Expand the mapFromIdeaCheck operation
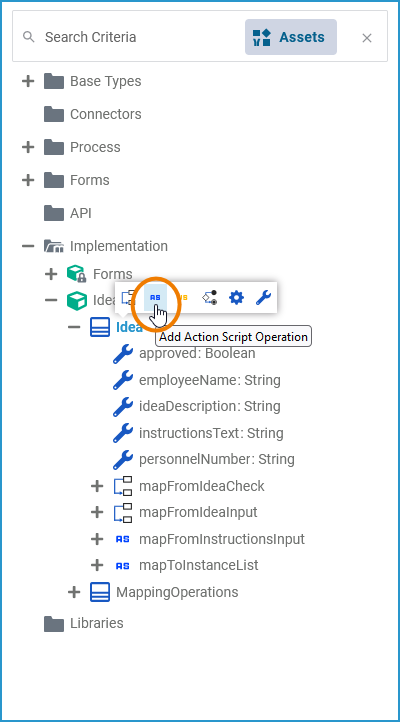Image resolution: width=400 pixels, height=722 pixels. (x=97, y=486)
